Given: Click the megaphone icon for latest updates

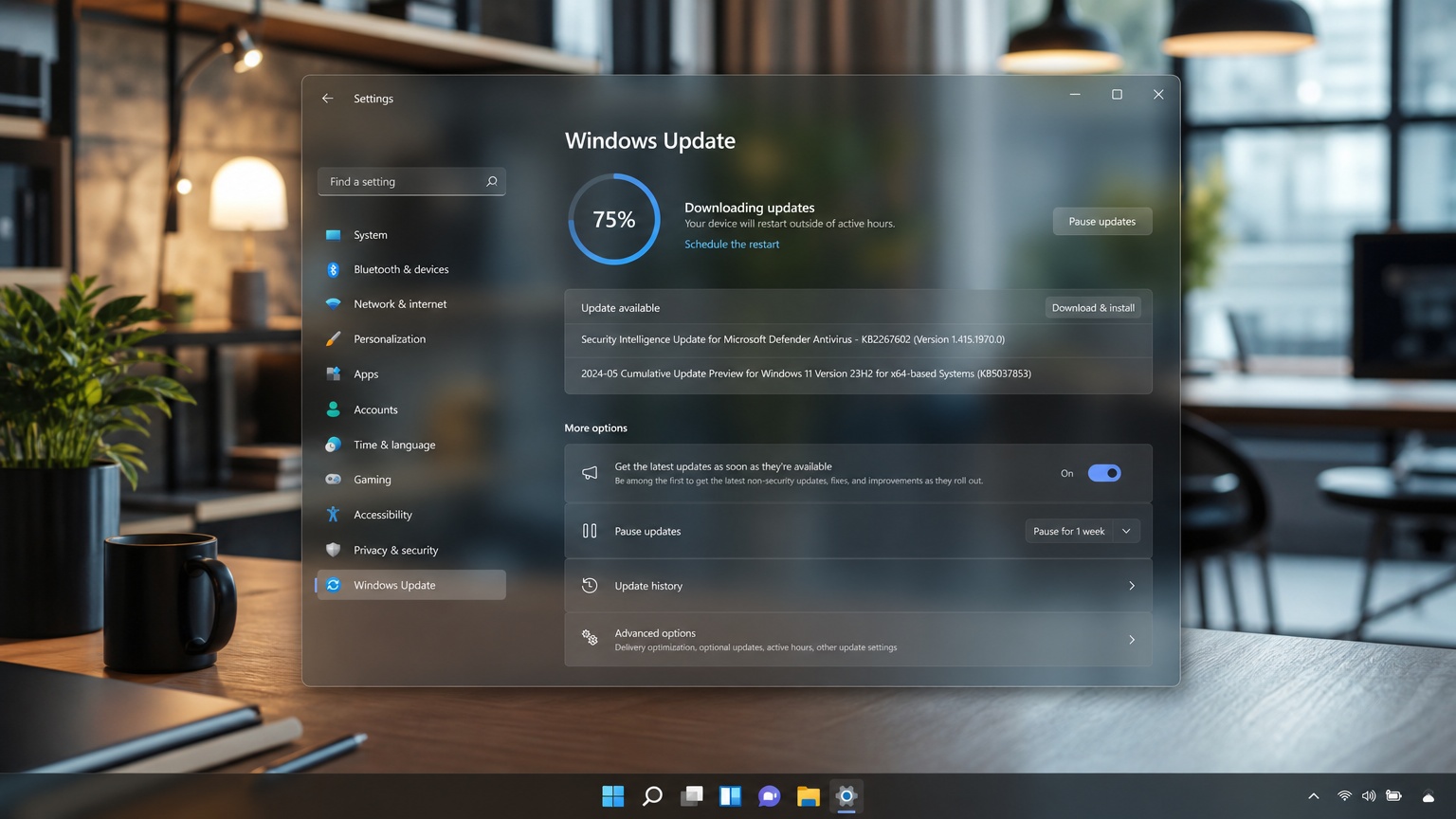Looking at the screenshot, I should [590, 473].
